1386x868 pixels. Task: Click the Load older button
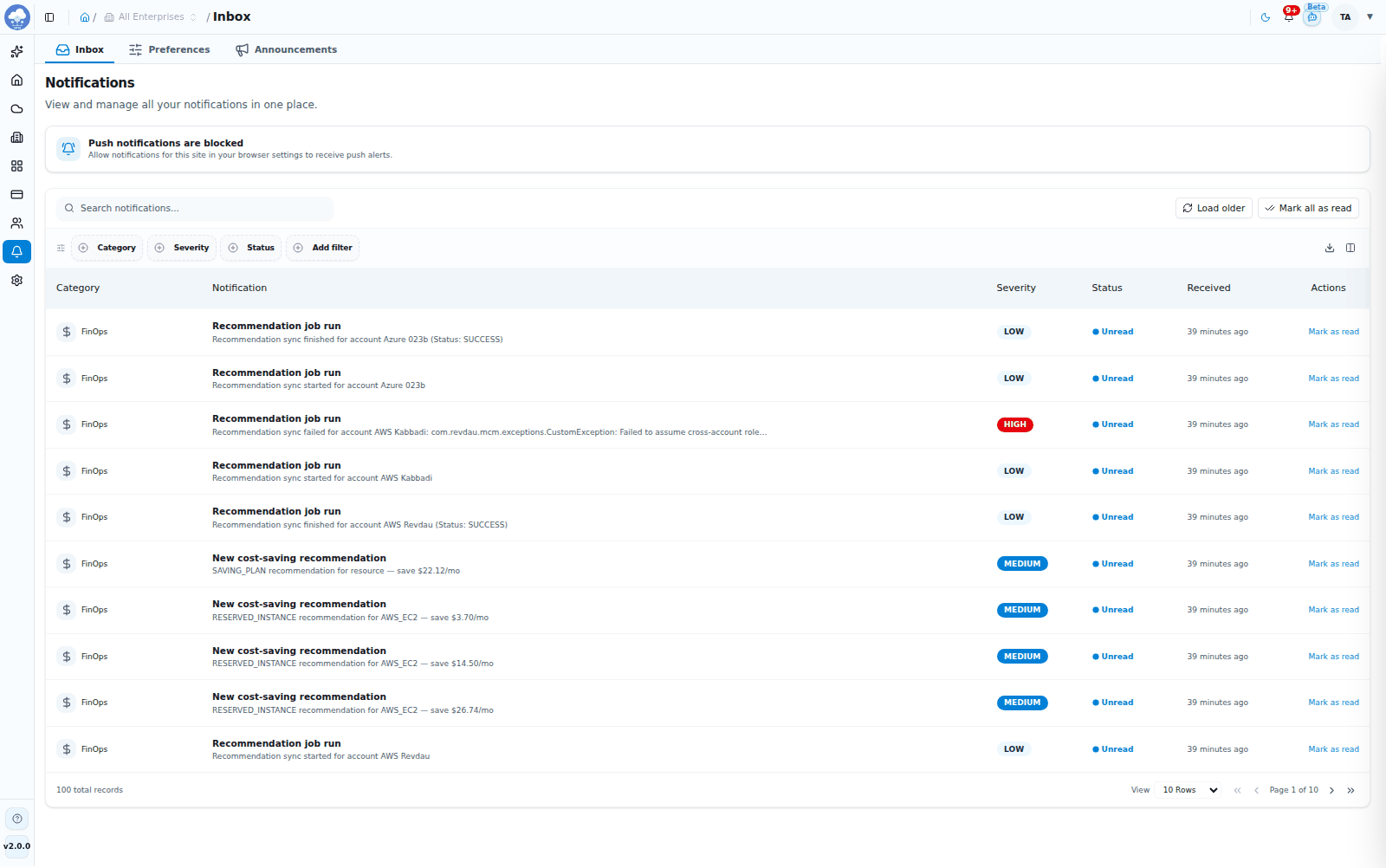(x=1214, y=209)
